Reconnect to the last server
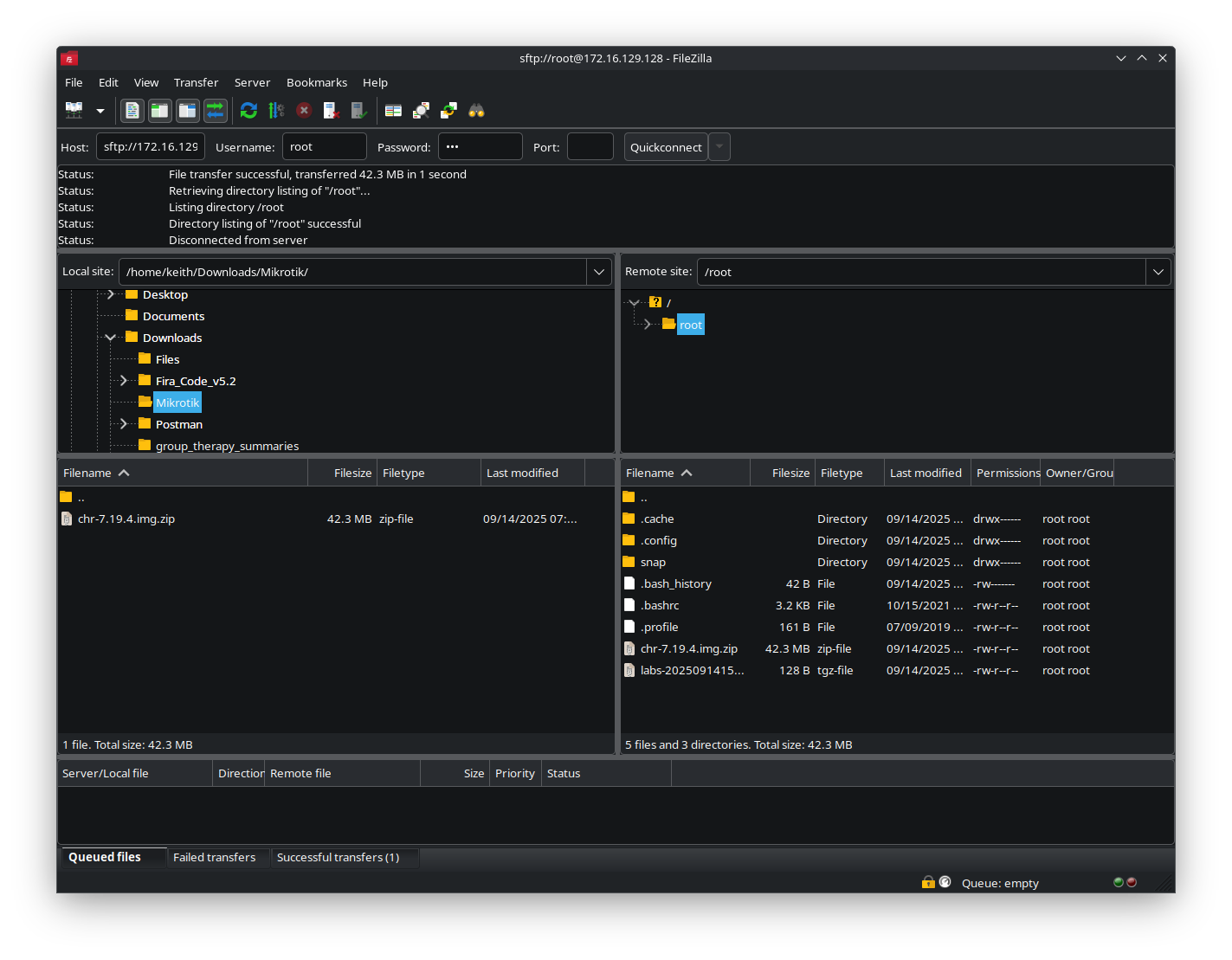1232x960 pixels. click(359, 110)
